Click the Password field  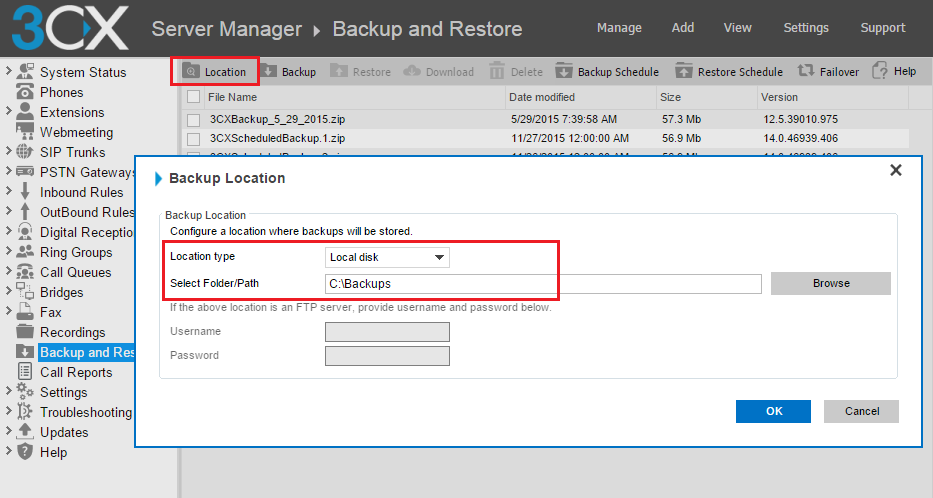[387, 356]
